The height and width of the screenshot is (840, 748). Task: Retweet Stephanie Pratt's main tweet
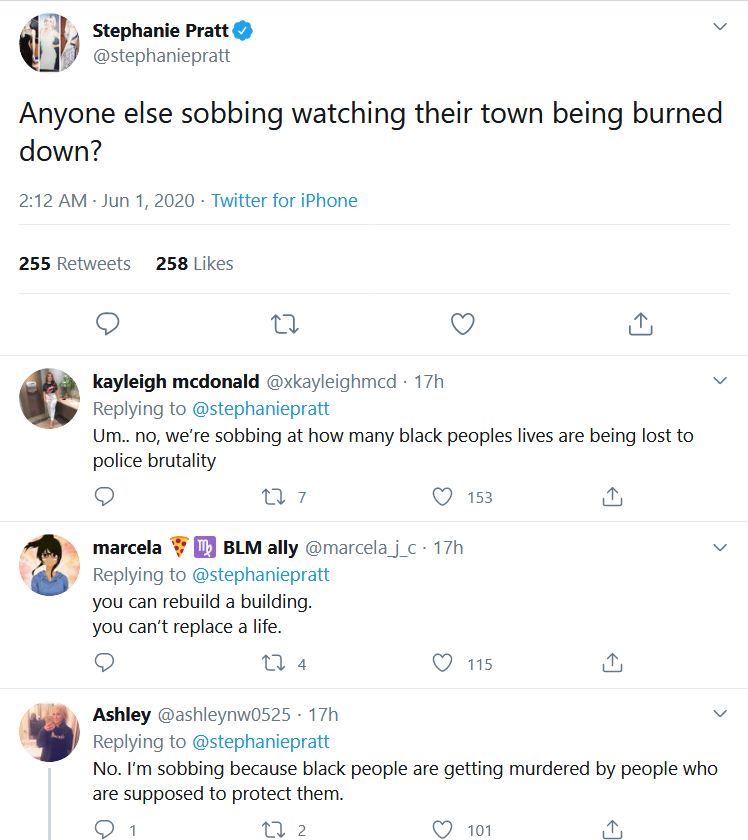tap(285, 323)
